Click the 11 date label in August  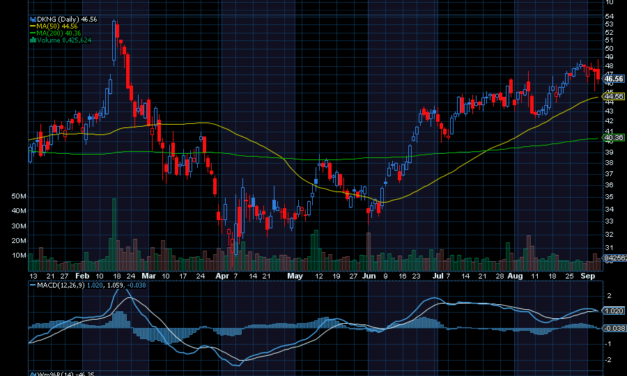[x=535, y=276]
